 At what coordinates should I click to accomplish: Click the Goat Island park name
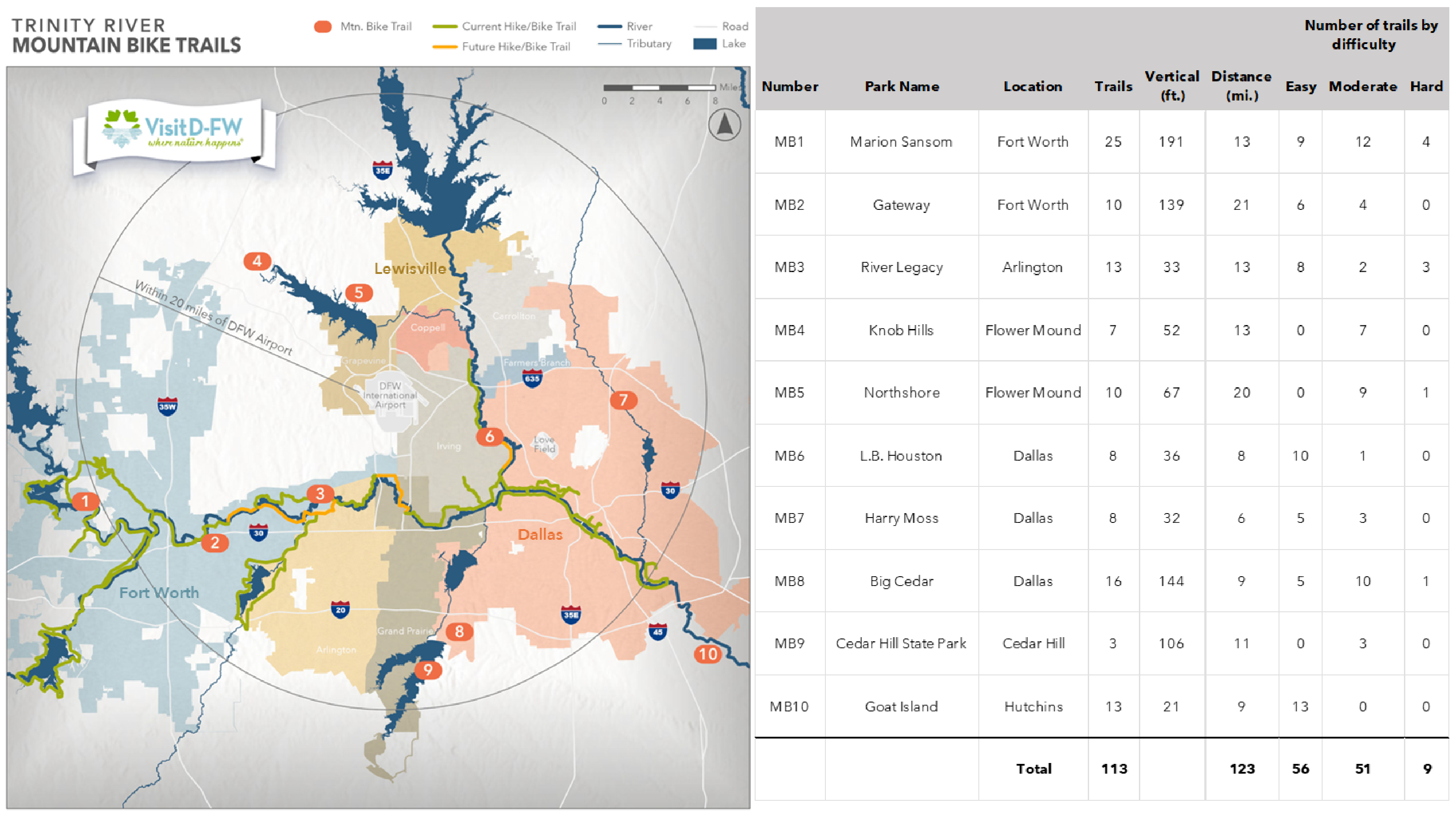tap(901, 707)
